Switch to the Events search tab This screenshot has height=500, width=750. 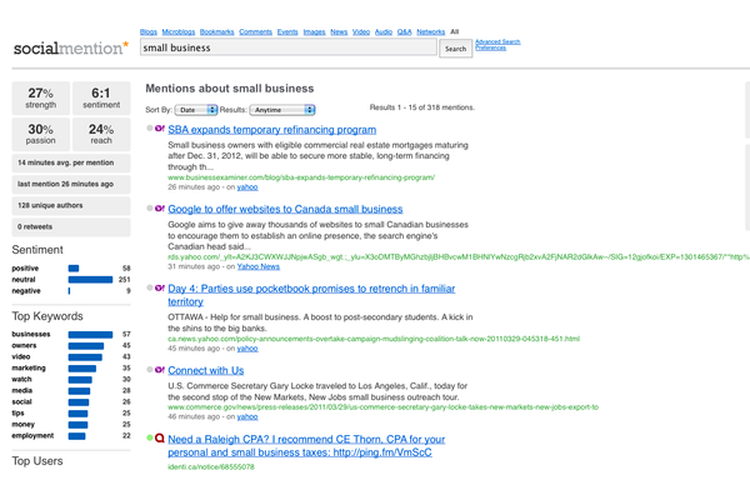click(x=287, y=32)
